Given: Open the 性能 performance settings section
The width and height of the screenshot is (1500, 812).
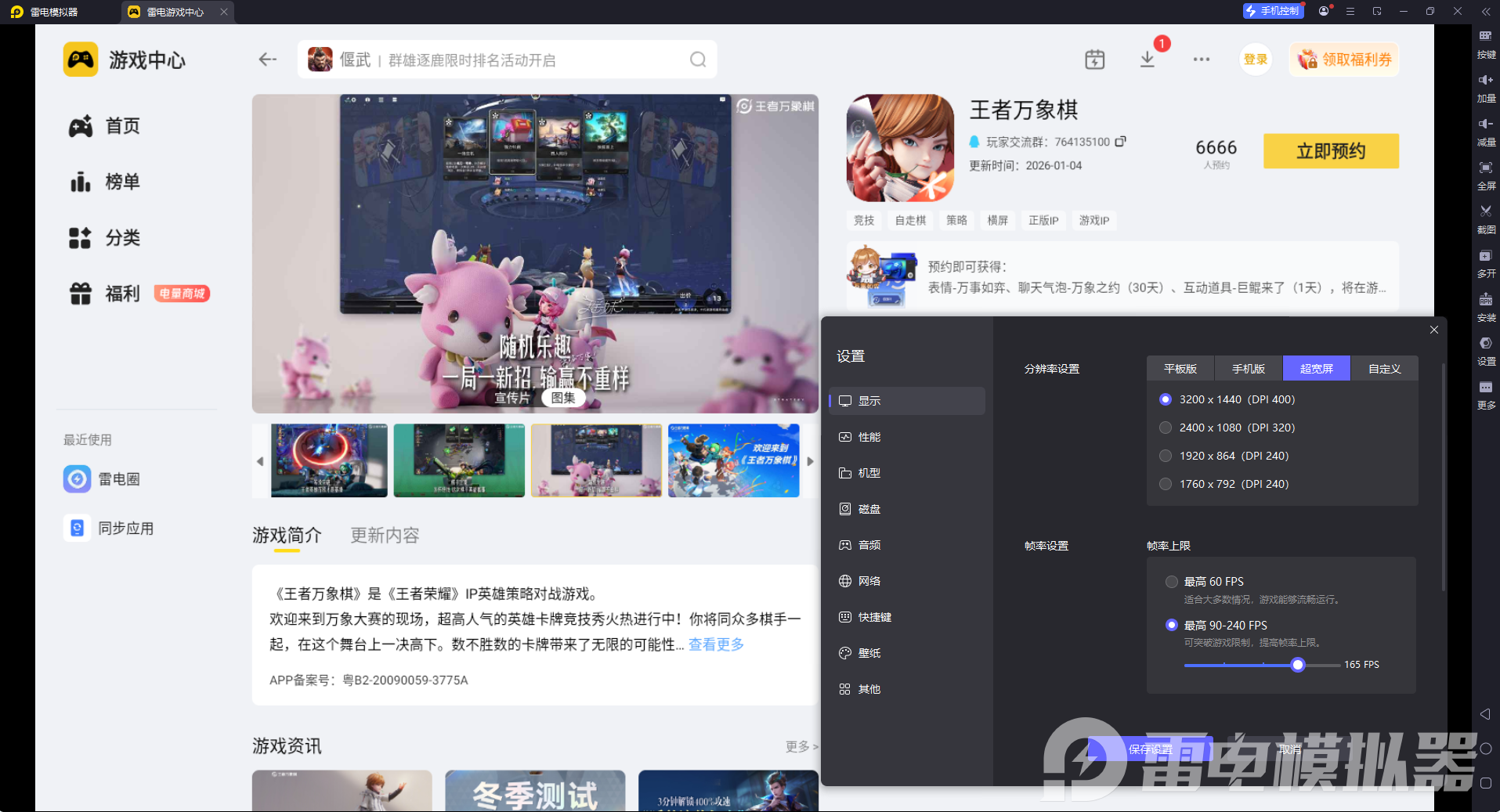Looking at the screenshot, I should [x=907, y=437].
